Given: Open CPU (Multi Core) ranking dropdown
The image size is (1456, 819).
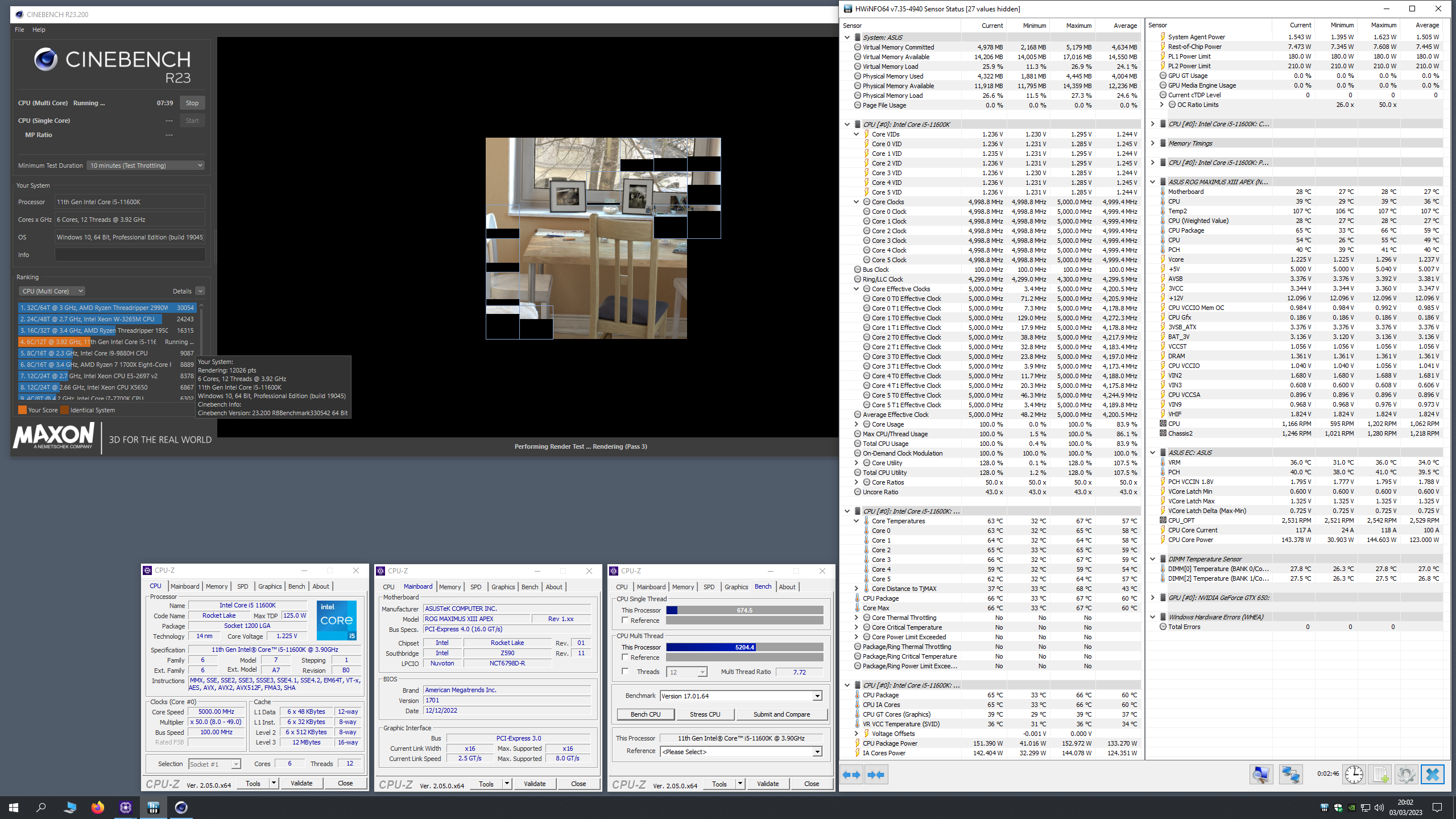Looking at the screenshot, I should tap(52, 291).
